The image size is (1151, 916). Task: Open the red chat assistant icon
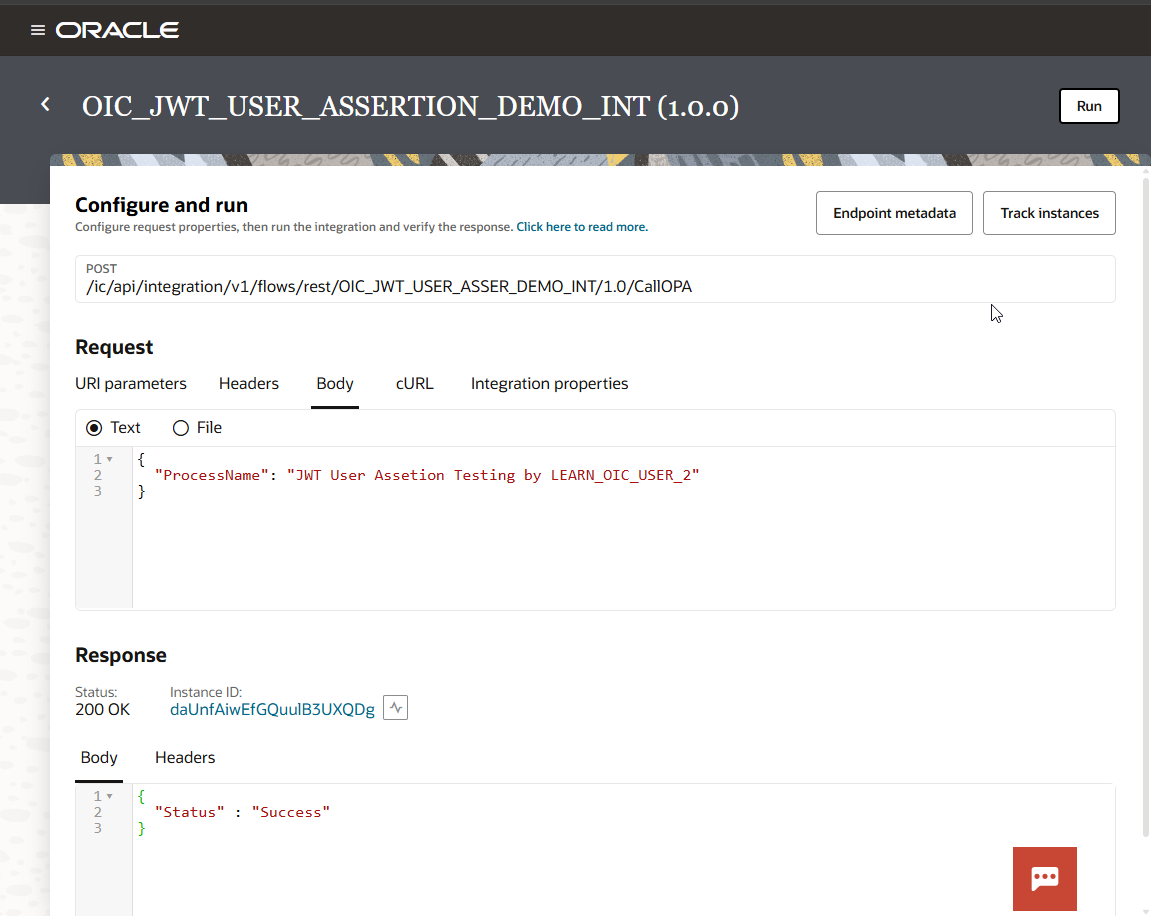click(x=1044, y=878)
